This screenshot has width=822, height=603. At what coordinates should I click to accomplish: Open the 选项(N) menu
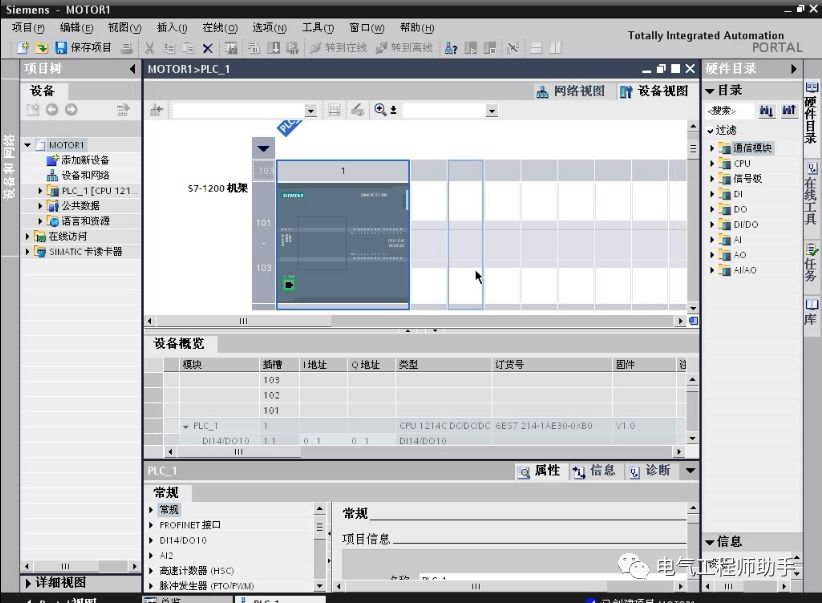tap(269, 27)
